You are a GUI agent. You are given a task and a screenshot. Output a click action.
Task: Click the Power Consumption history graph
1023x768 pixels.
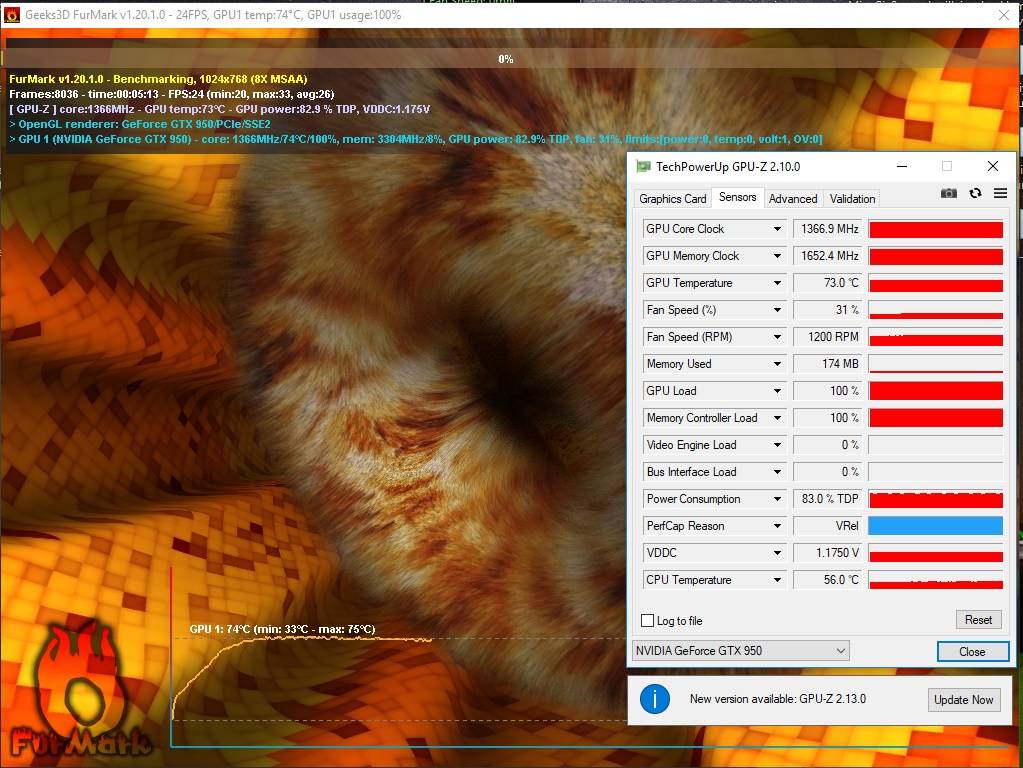click(x=936, y=499)
